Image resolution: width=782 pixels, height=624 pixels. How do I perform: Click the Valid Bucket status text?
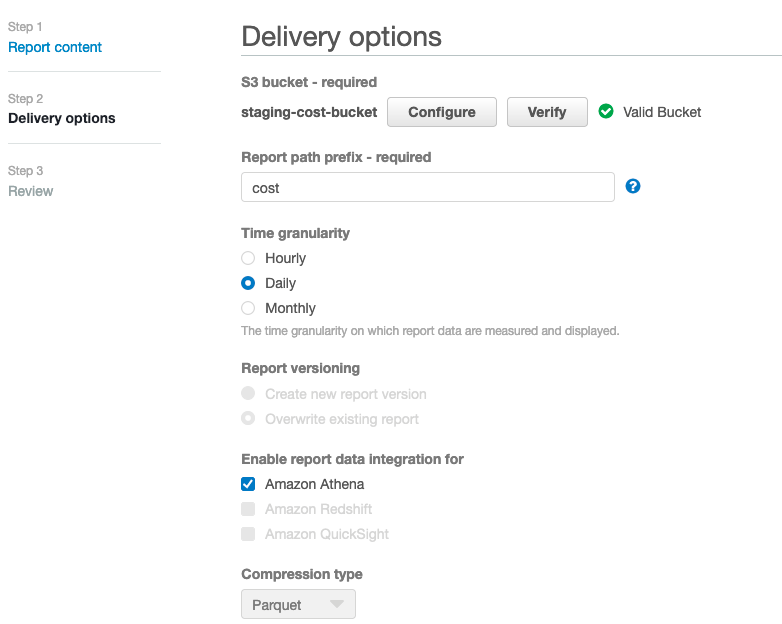(662, 112)
